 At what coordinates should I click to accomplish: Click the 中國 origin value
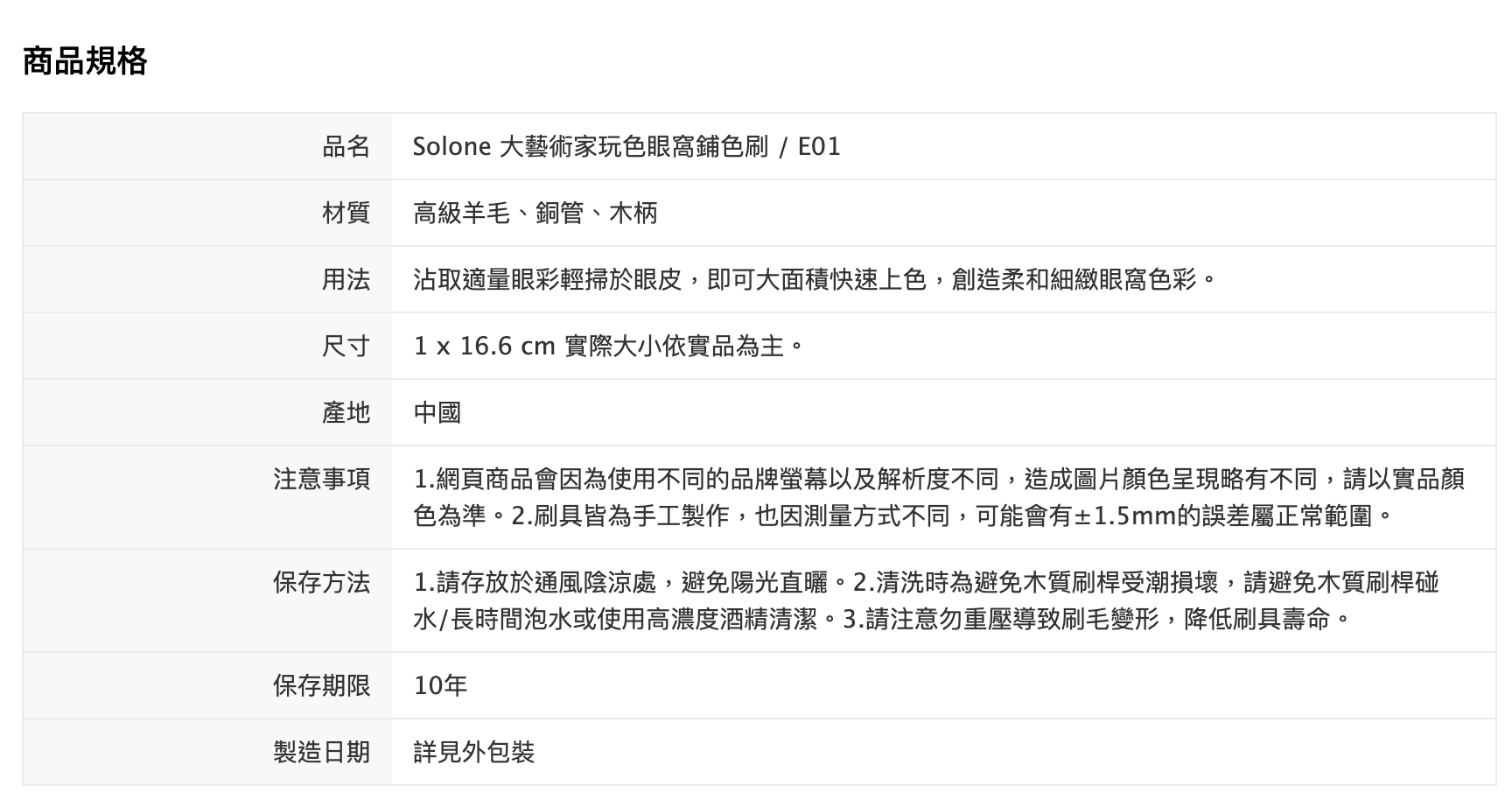pos(437,412)
